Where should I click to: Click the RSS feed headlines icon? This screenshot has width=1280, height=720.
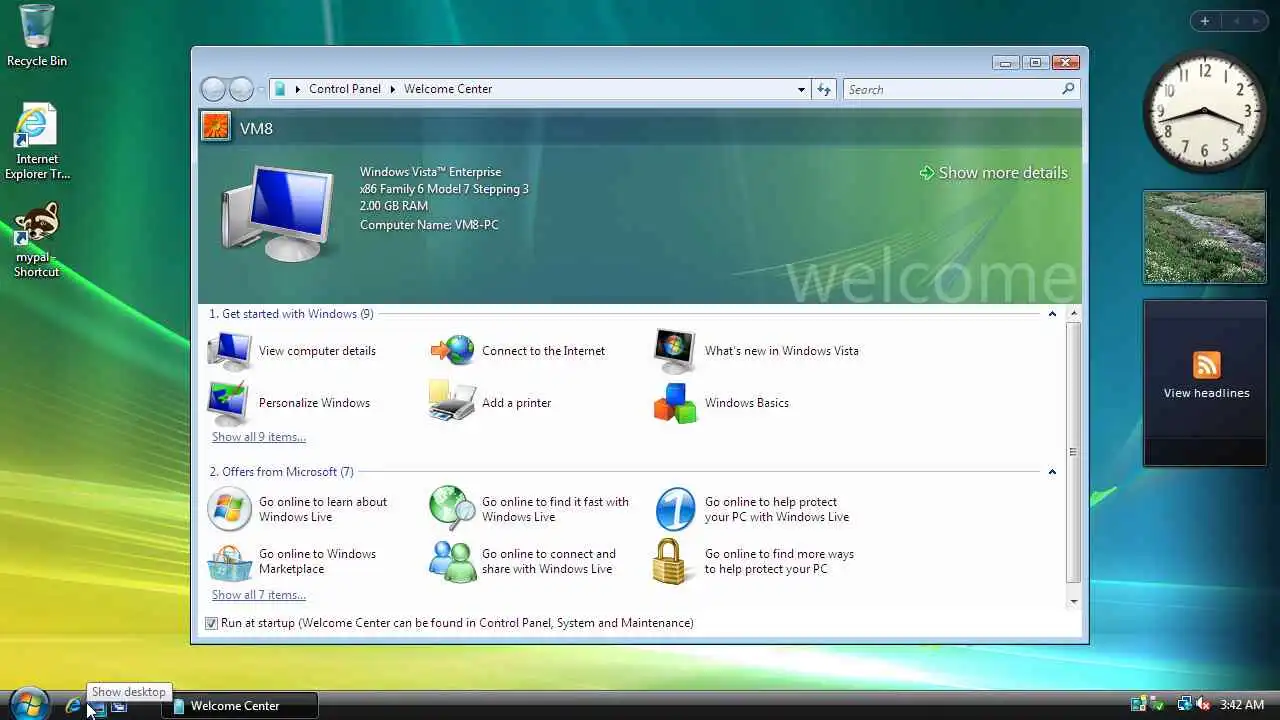(x=1206, y=365)
